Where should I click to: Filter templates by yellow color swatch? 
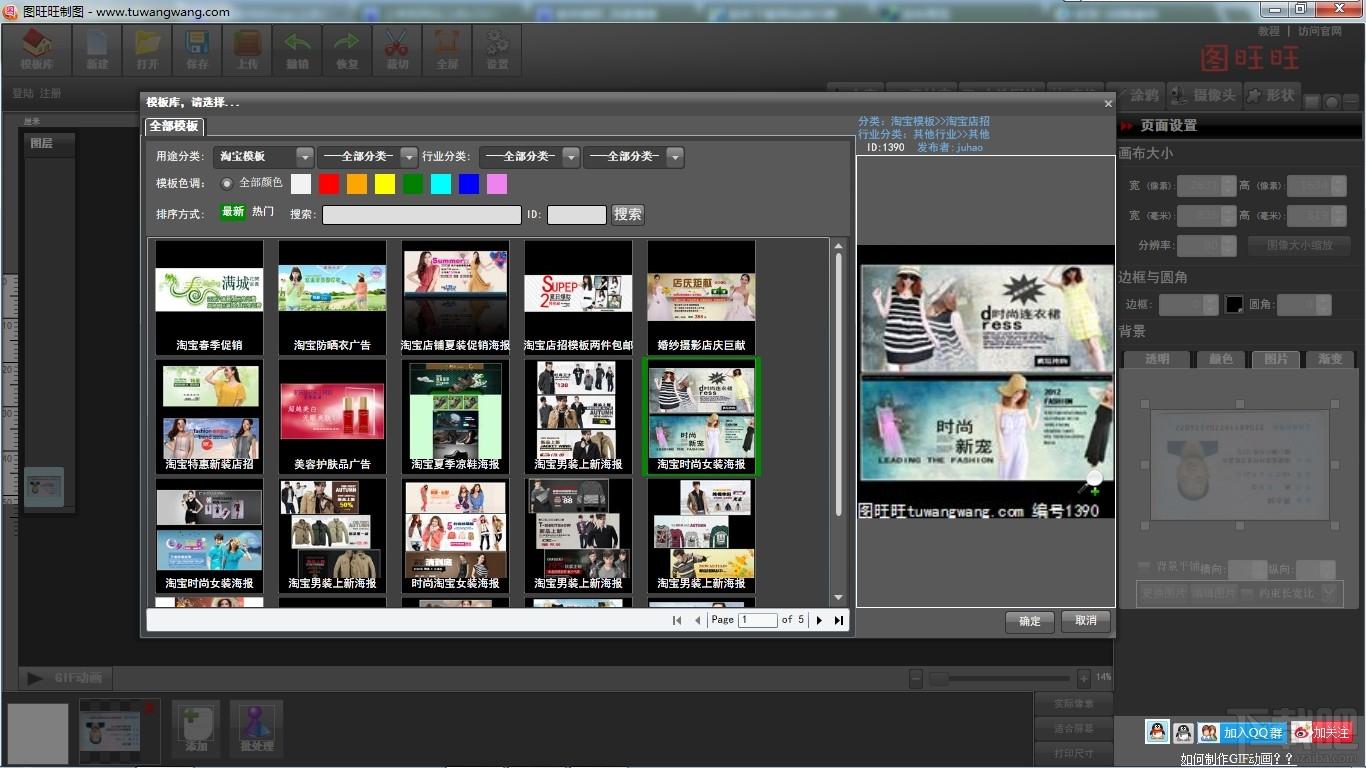385,184
